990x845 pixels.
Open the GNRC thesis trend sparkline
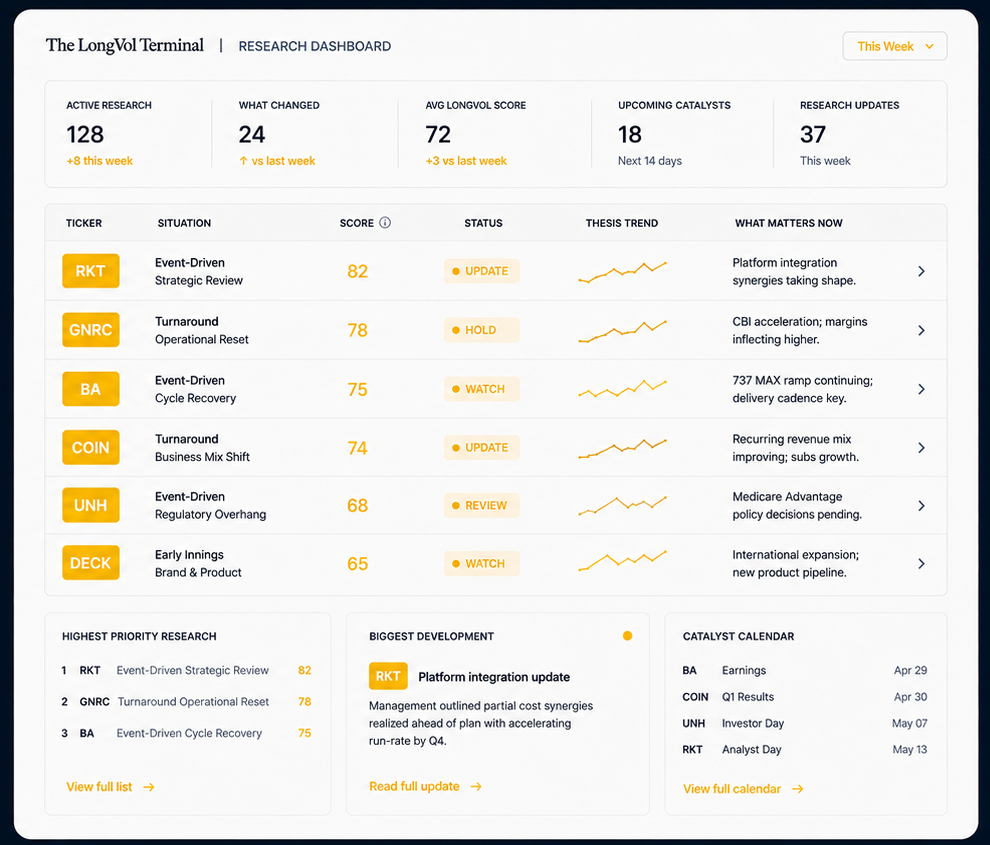(623, 331)
